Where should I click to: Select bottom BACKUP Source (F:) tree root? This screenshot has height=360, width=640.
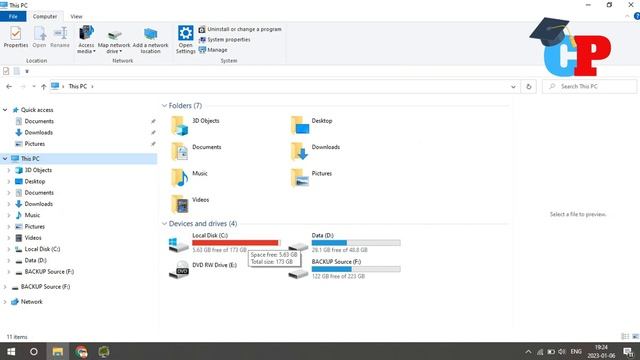pos(45,287)
